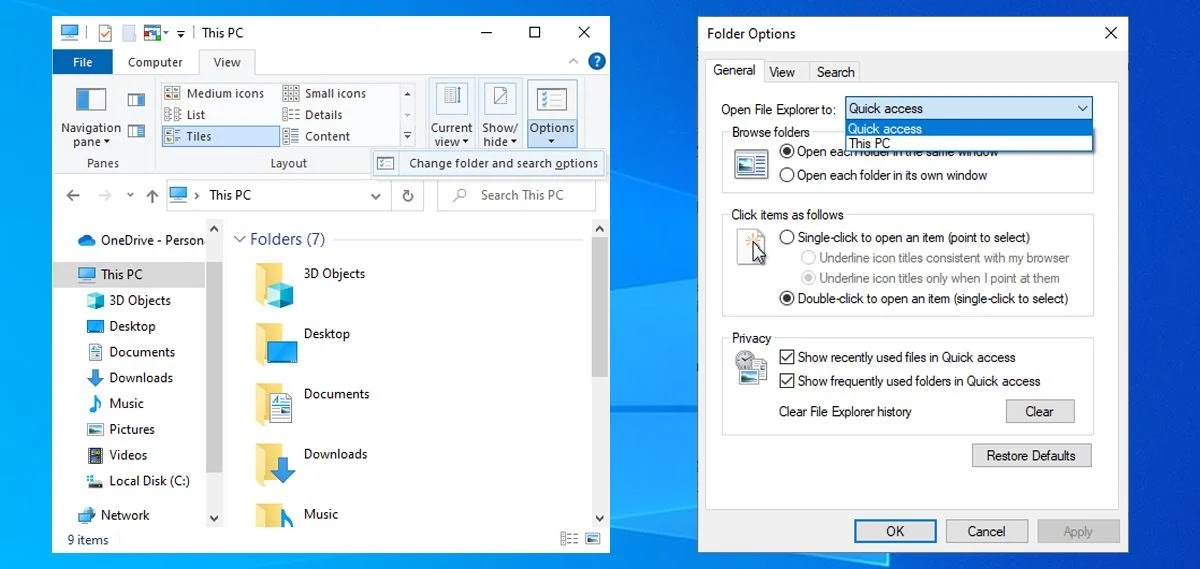Choose the Details layout option
This screenshot has height=569, width=1200.
313,115
